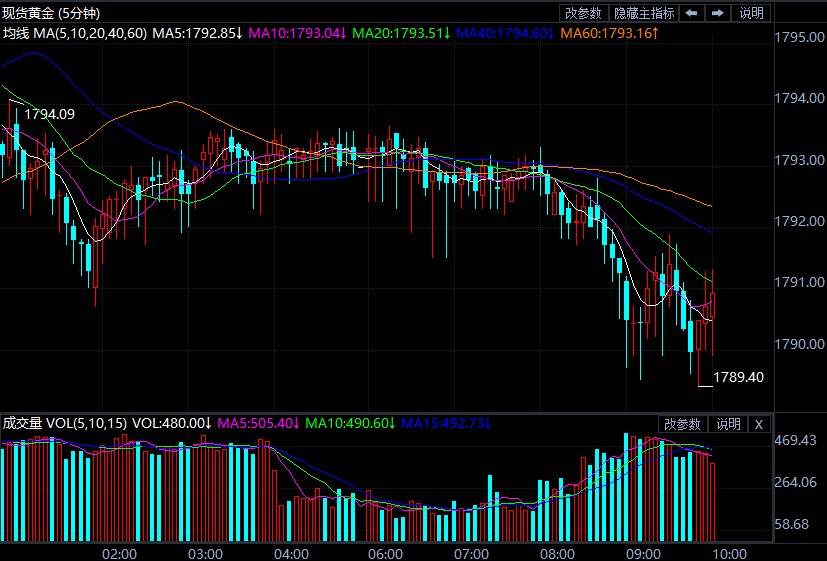827x561 pixels.
Task: Select the MA5:1792.85 value label
Action: (197, 33)
